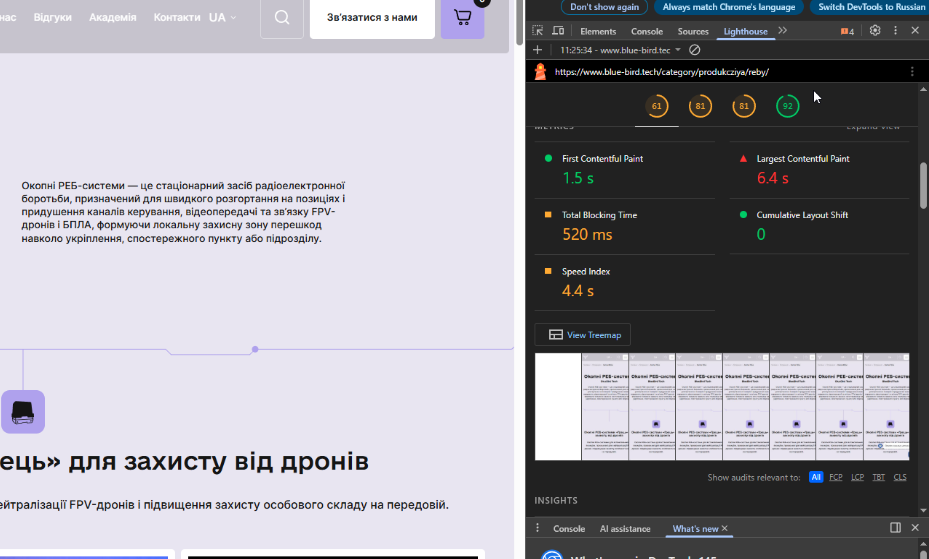The width and height of the screenshot is (929, 559).
Task: Filter audits to LCP
Action: click(x=857, y=477)
